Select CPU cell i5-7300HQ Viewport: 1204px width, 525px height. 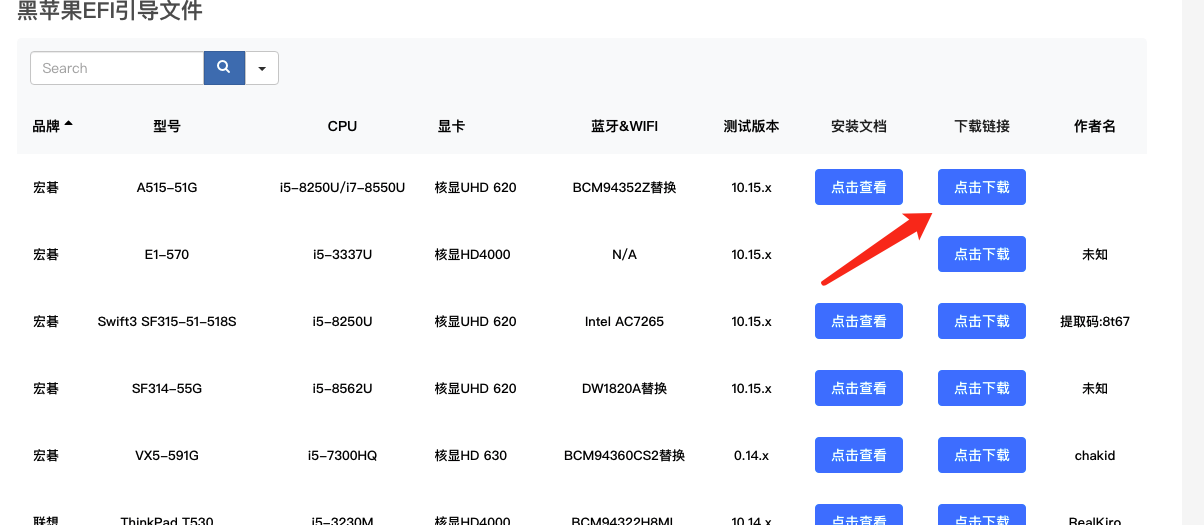(342, 455)
